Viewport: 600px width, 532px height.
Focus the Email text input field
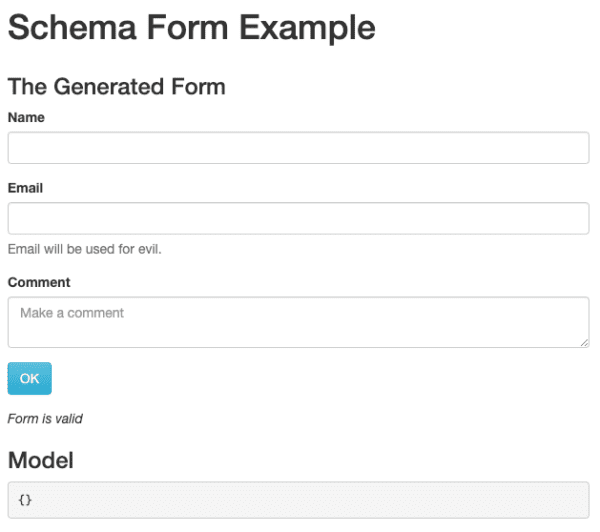[x=298, y=218]
